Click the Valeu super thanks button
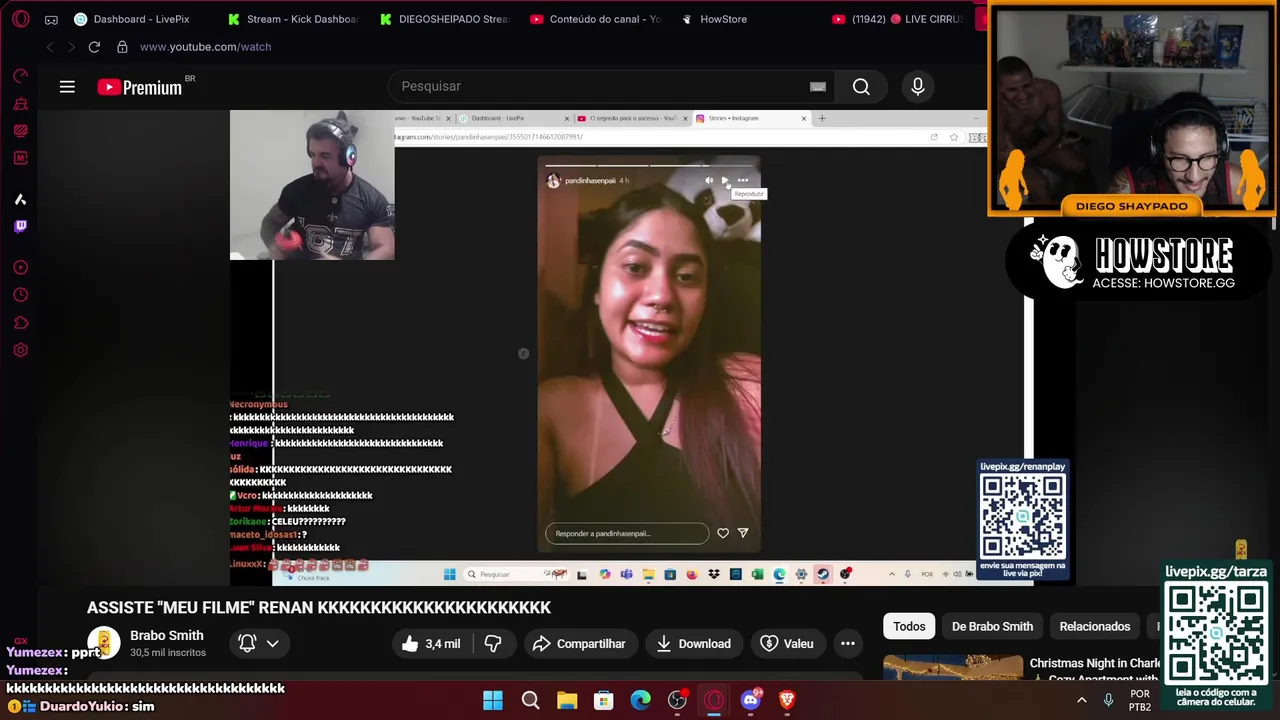This screenshot has width=1280, height=720. 787,644
